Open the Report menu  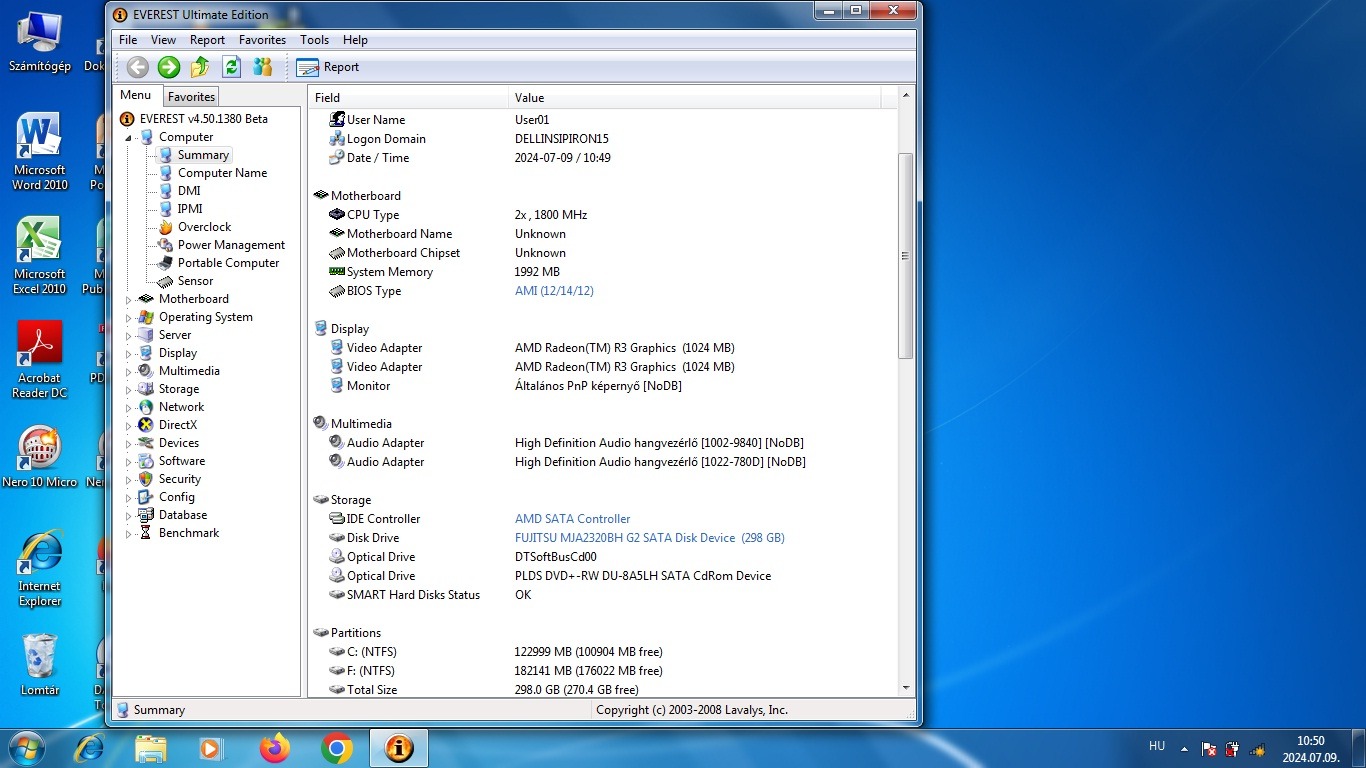[x=207, y=40]
